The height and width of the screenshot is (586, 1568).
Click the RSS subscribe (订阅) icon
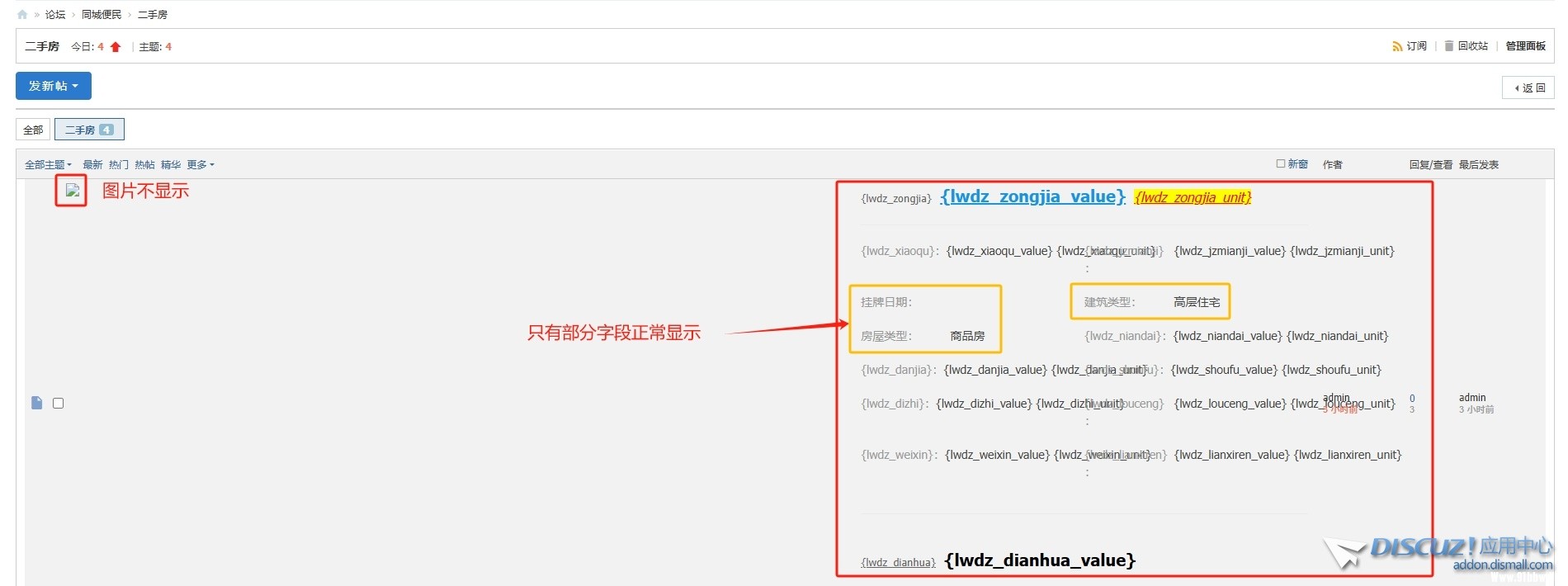coord(1397,46)
